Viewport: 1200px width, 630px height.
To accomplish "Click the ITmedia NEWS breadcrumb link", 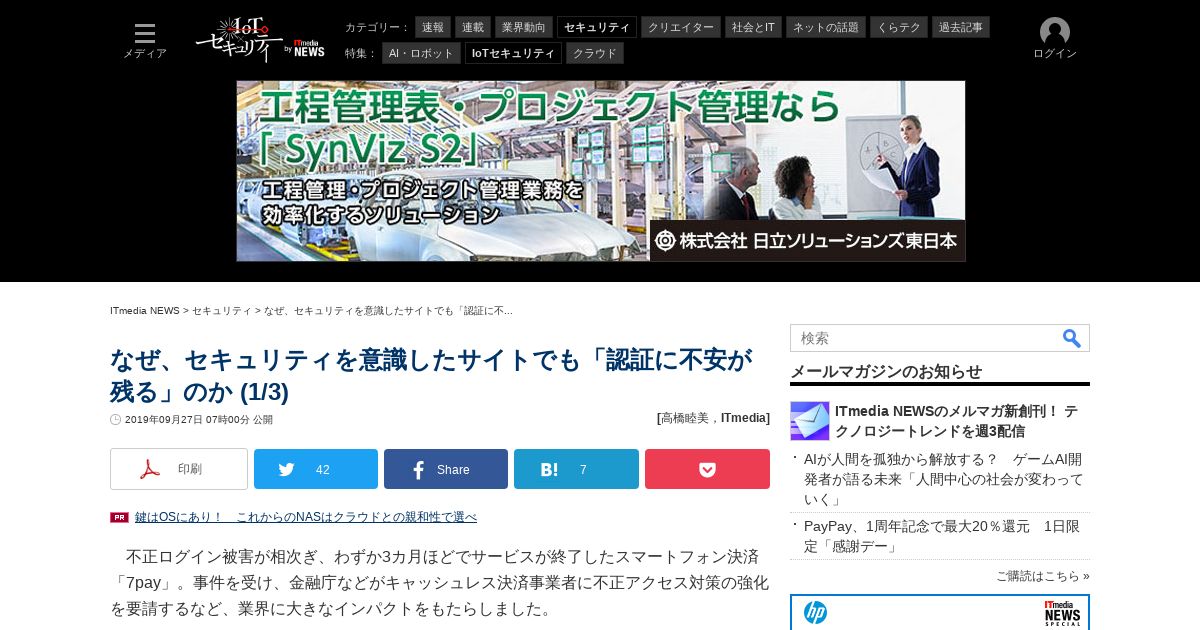I will point(145,311).
